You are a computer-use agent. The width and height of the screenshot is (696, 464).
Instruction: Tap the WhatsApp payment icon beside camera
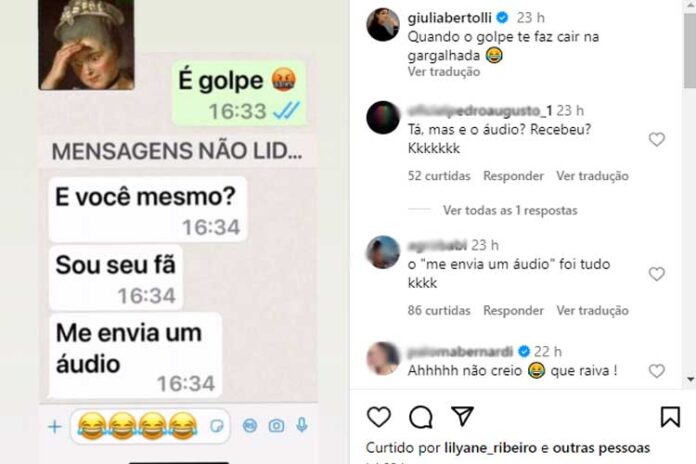coord(250,426)
